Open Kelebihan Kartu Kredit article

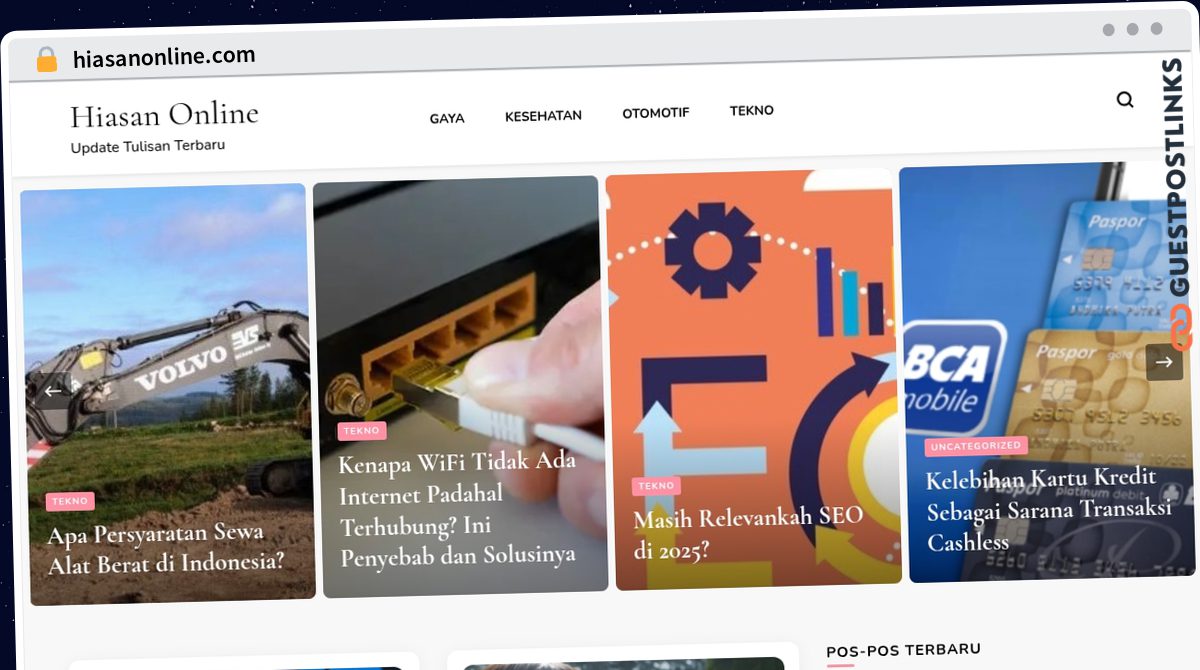(x=1048, y=510)
